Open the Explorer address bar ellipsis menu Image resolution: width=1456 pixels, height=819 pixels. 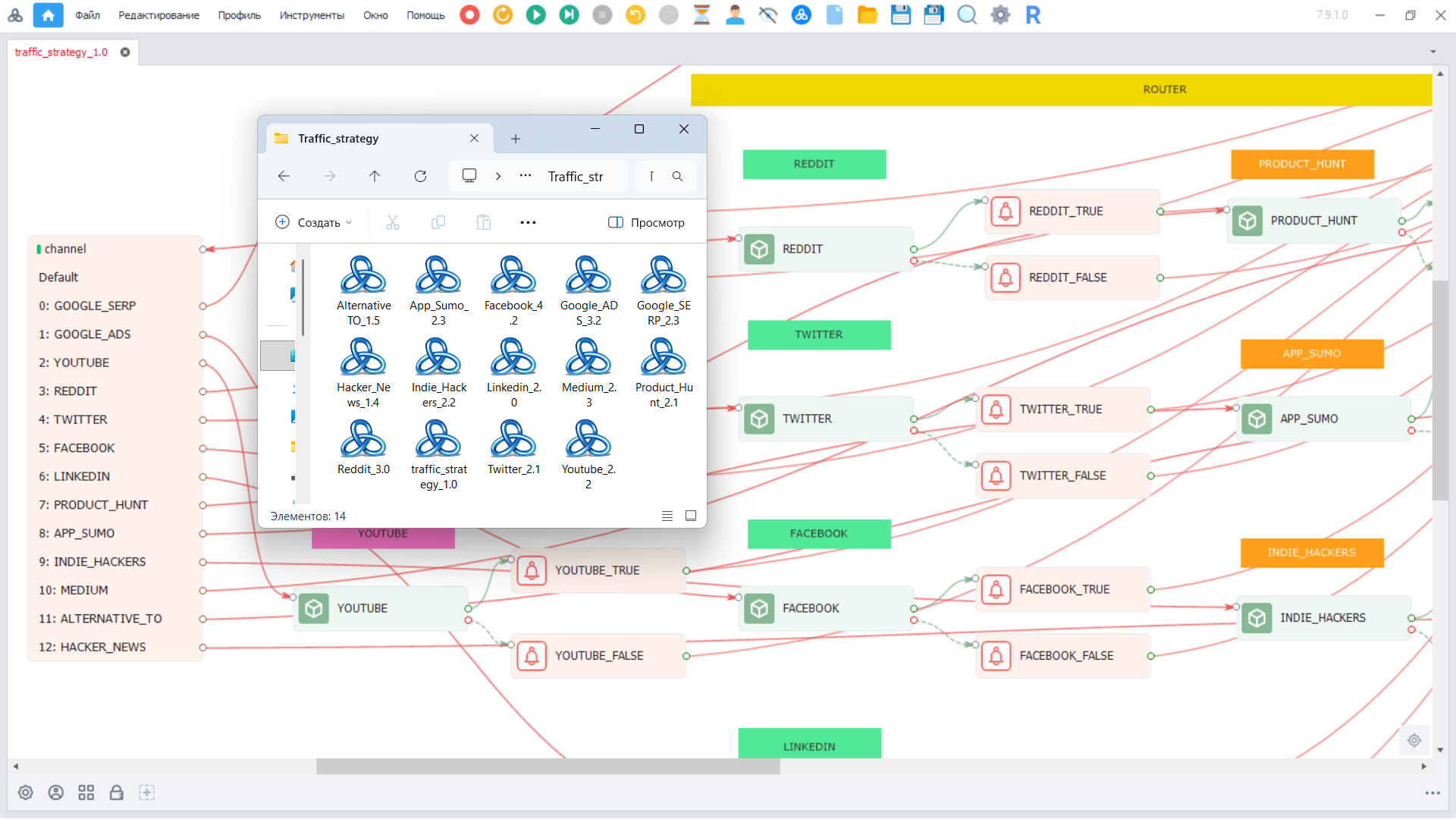pos(526,176)
